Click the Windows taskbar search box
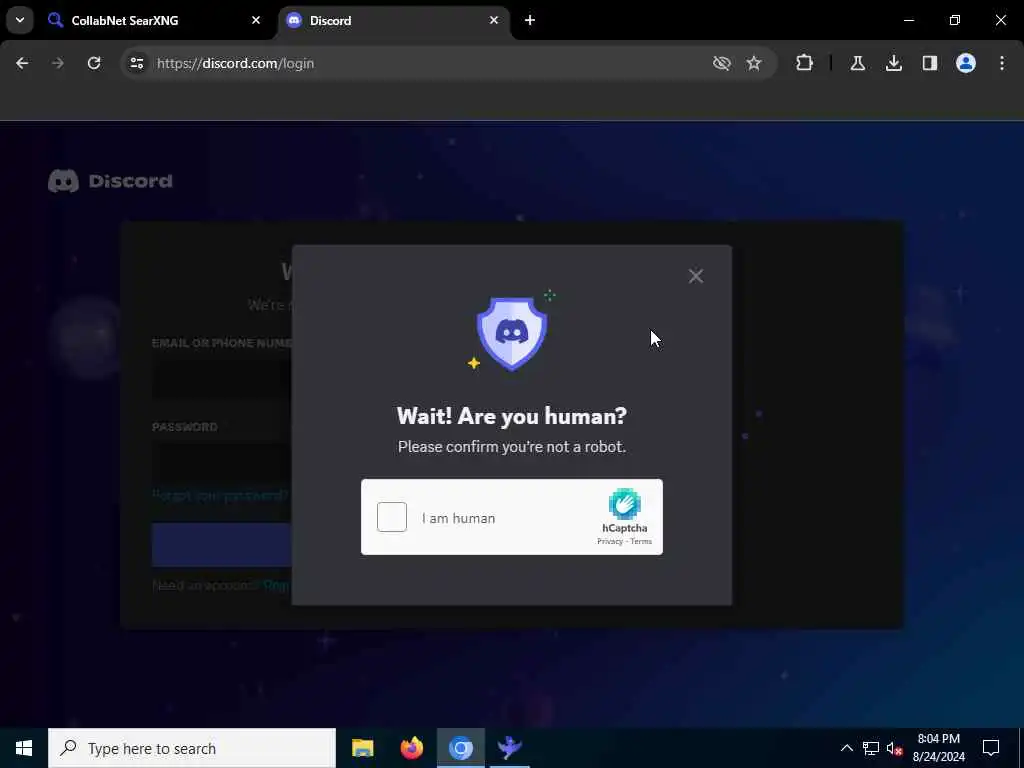The height and width of the screenshot is (768, 1024). [192, 748]
